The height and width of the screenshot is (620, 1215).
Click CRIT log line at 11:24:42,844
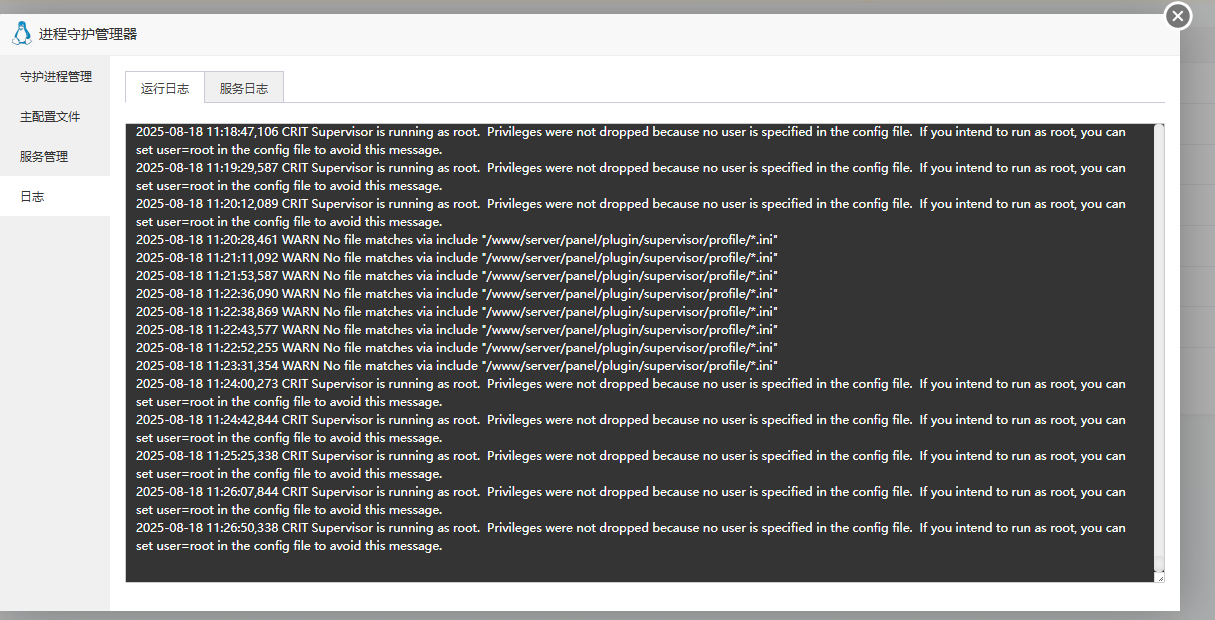coord(631,429)
